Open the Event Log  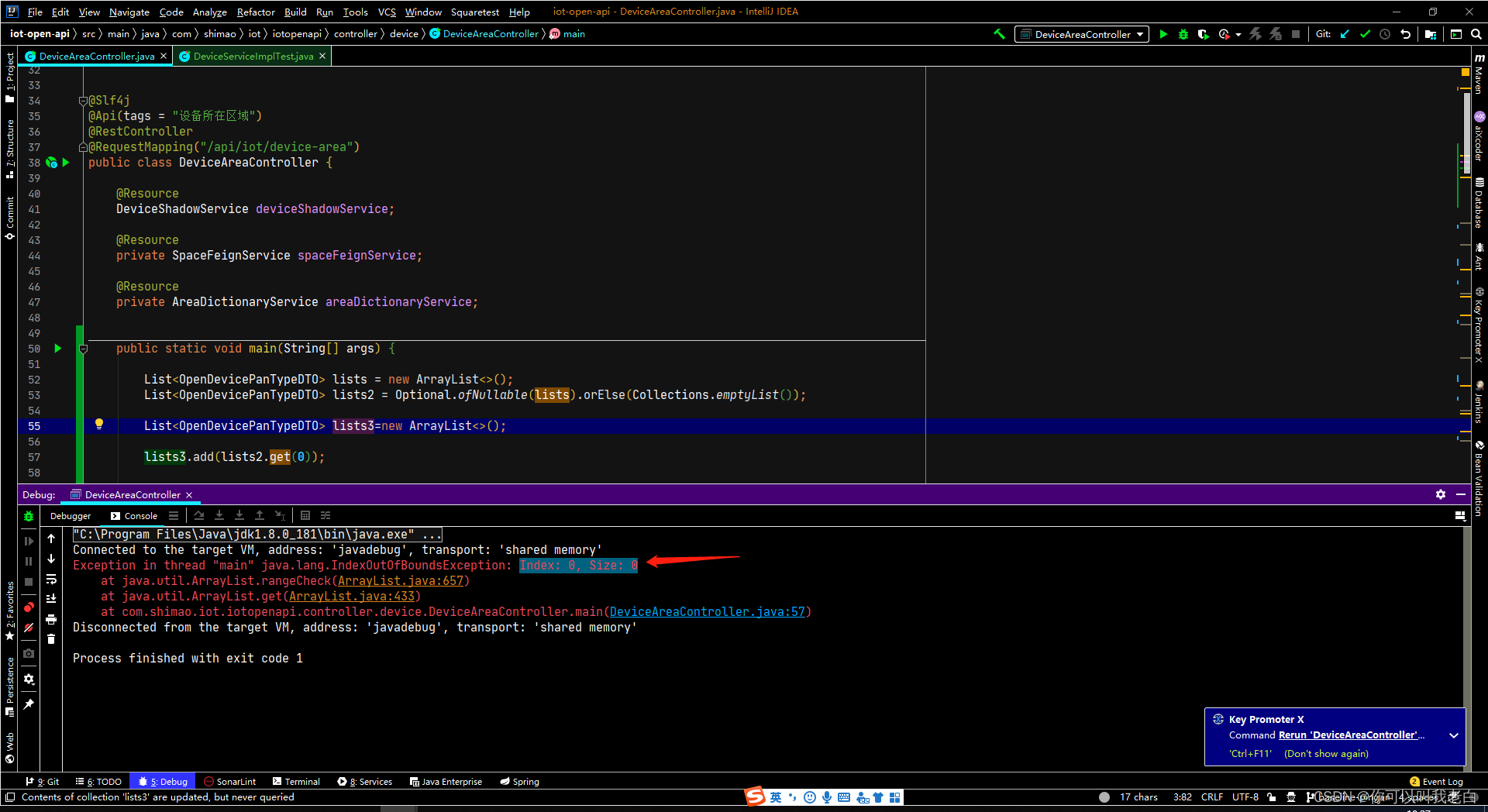tap(1436, 782)
